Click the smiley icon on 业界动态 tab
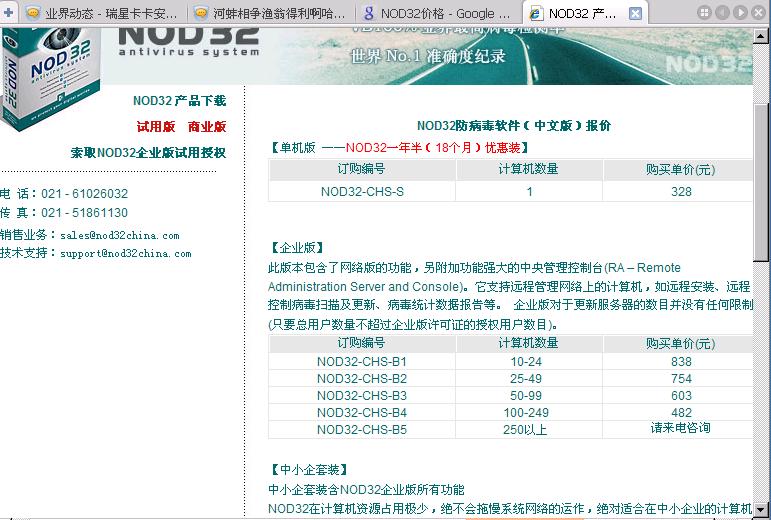The image size is (771, 520). [32, 13]
